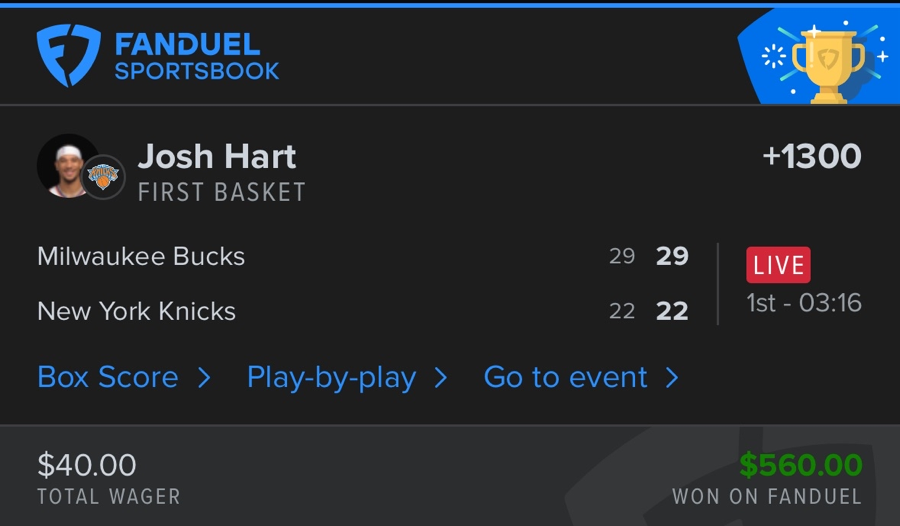Select the Josh Hart player name
900x526 pixels.
(x=217, y=157)
